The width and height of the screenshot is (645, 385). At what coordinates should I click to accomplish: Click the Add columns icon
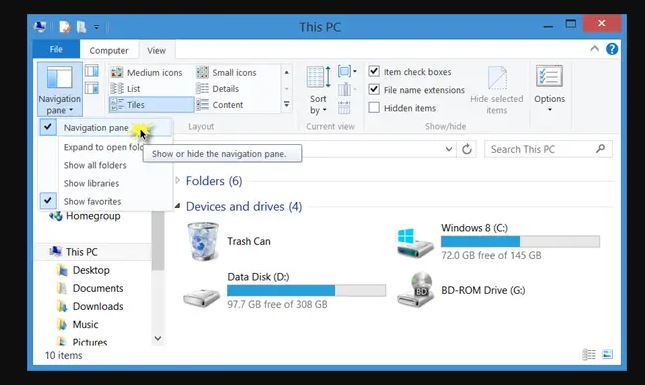[x=347, y=89]
